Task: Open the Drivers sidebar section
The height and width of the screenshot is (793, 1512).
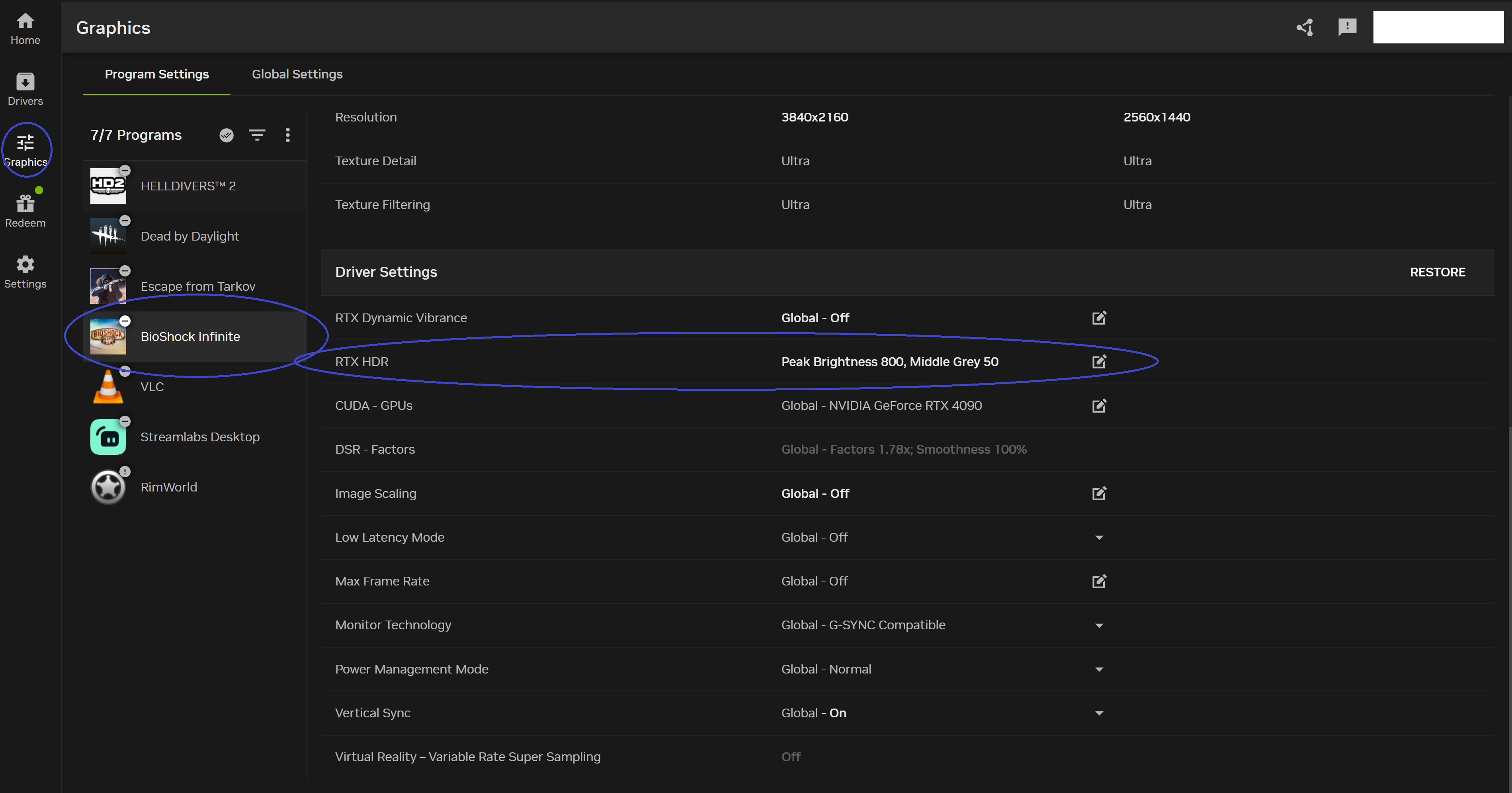Action: [x=25, y=89]
